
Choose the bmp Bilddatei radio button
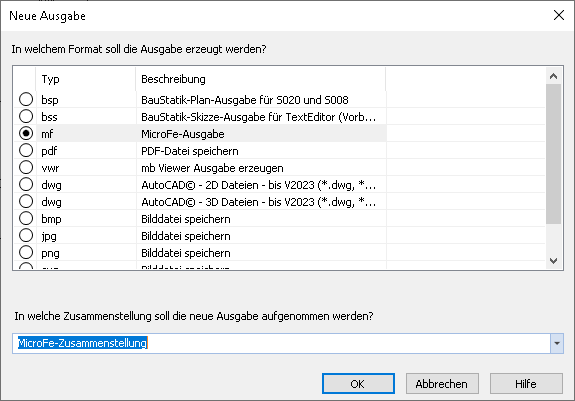[26, 218]
